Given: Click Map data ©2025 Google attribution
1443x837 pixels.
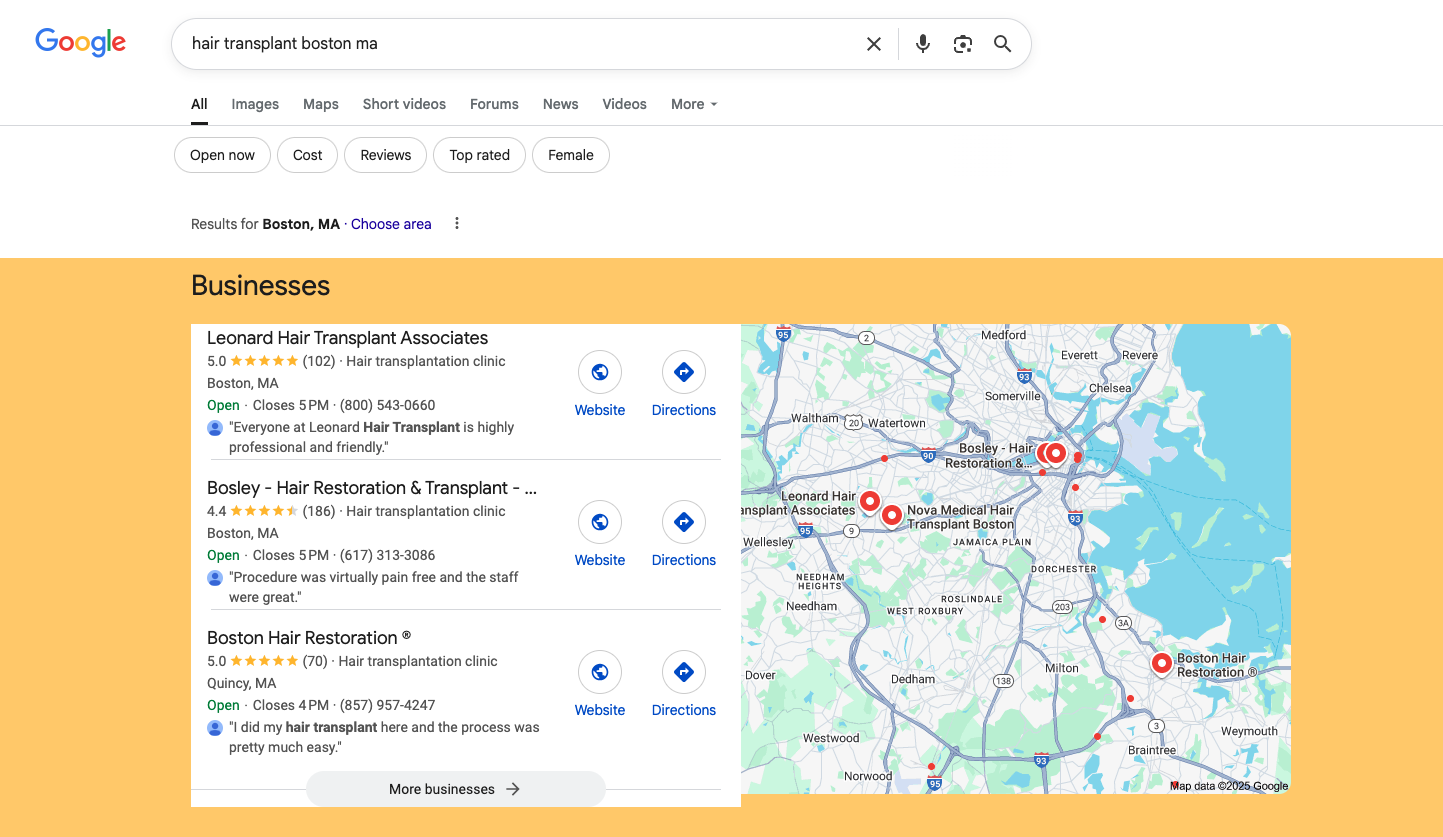Looking at the screenshot, I should click(1230, 786).
